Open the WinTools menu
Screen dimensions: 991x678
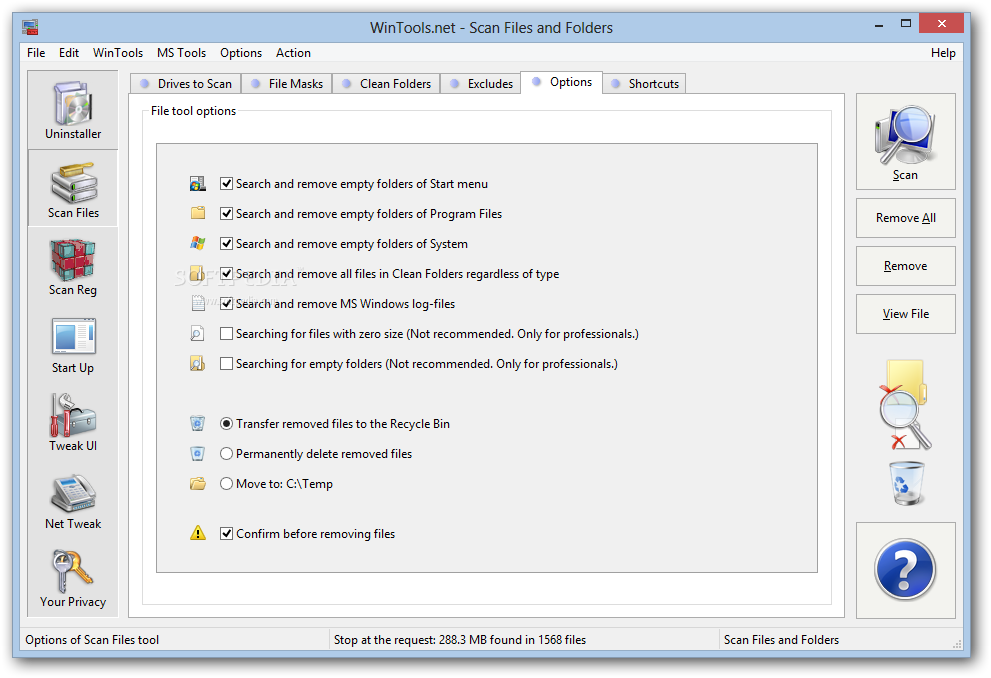118,52
